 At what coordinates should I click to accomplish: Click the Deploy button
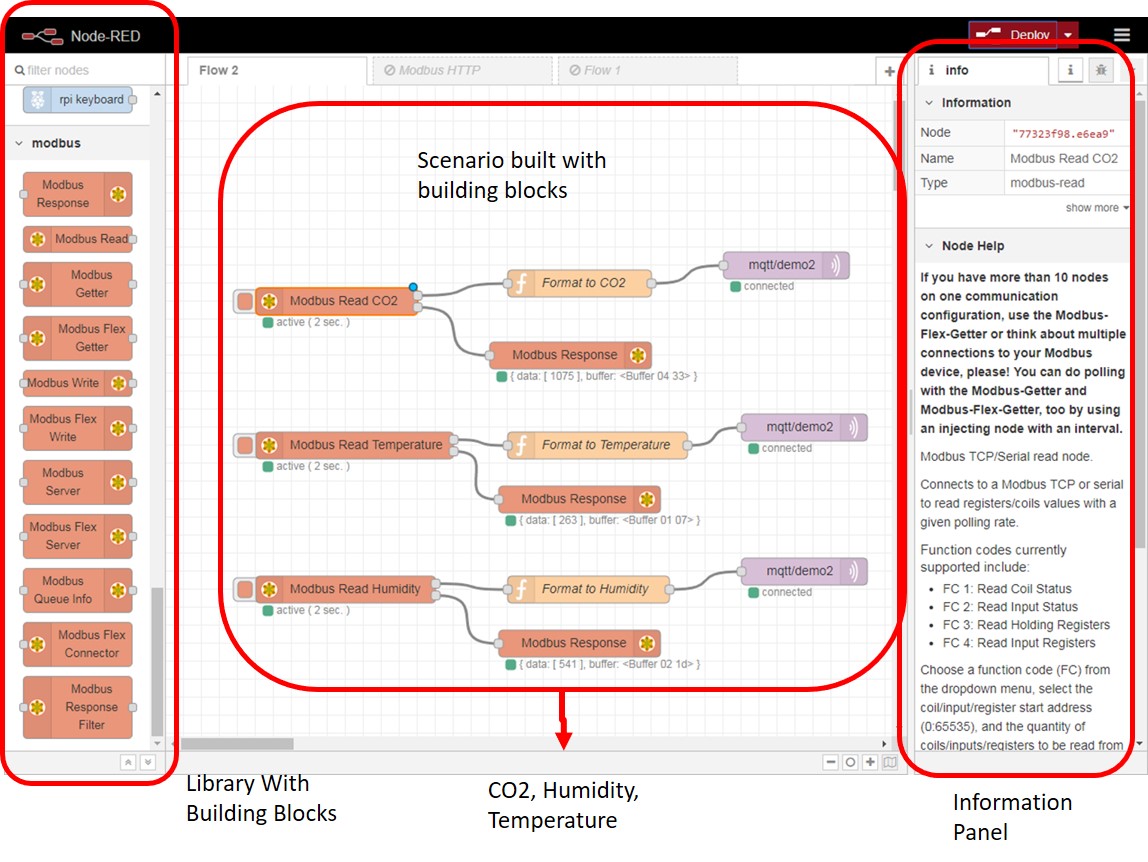(x=1013, y=34)
